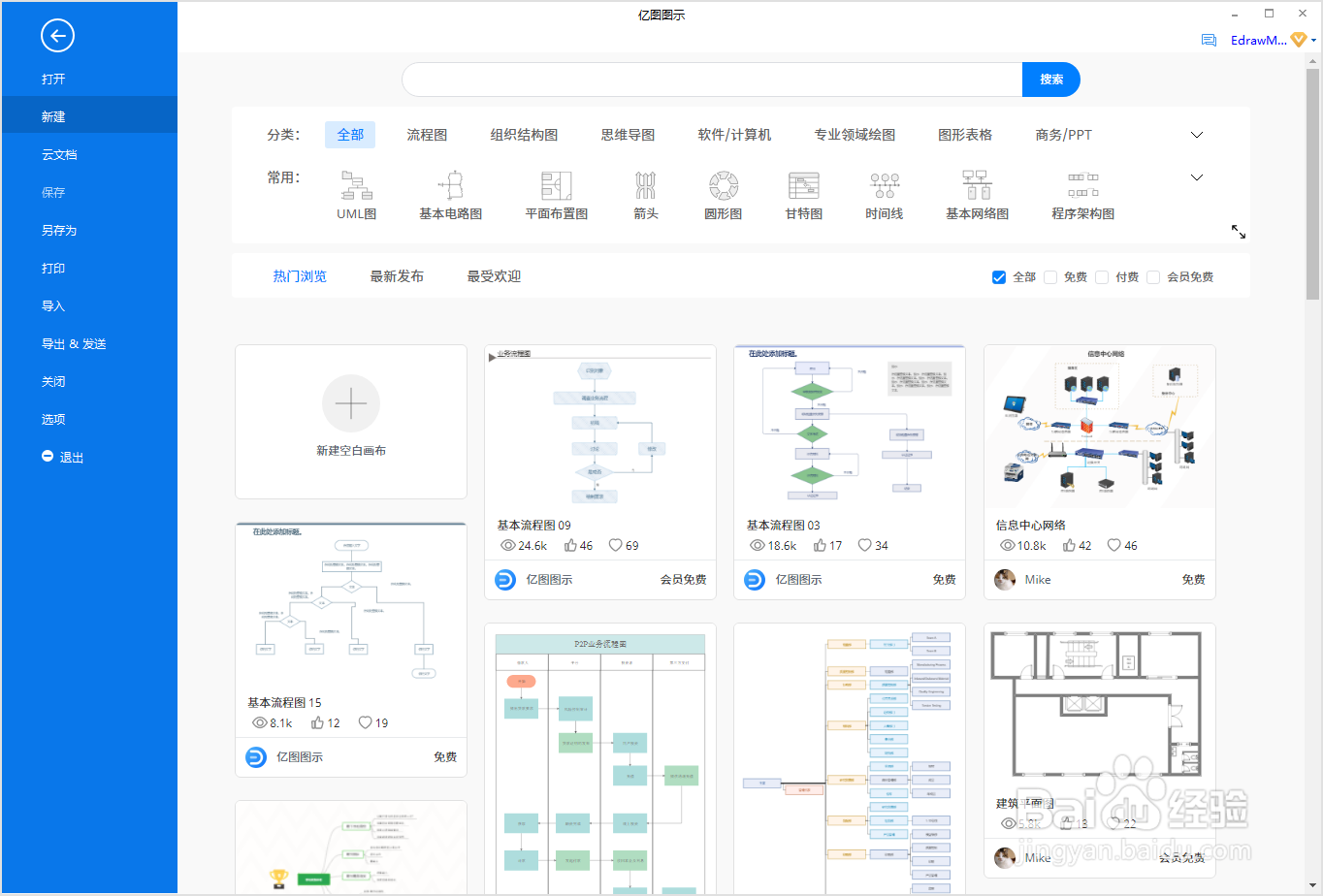This screenshot has height=896, width=1323.
Task: Click 亿图图示 author logo on 基本流程图 15
Action: pyautogui.click(x=257, y=757)
